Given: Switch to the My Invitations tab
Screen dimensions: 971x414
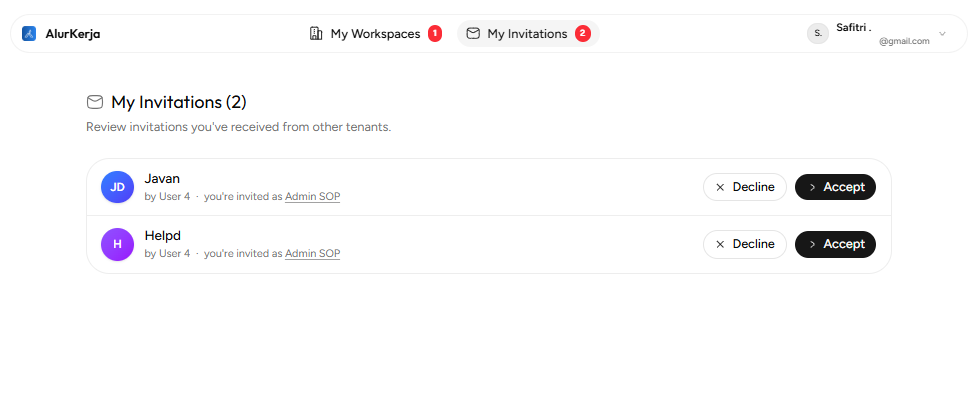Looking at the screenshot, I should [x=528, y=33].
